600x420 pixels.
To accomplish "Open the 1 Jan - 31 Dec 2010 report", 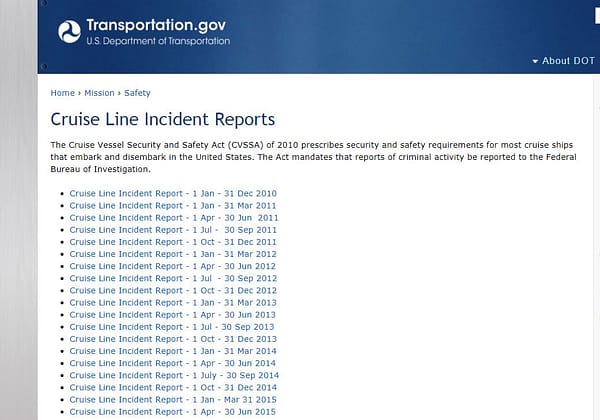I will 173,193.
